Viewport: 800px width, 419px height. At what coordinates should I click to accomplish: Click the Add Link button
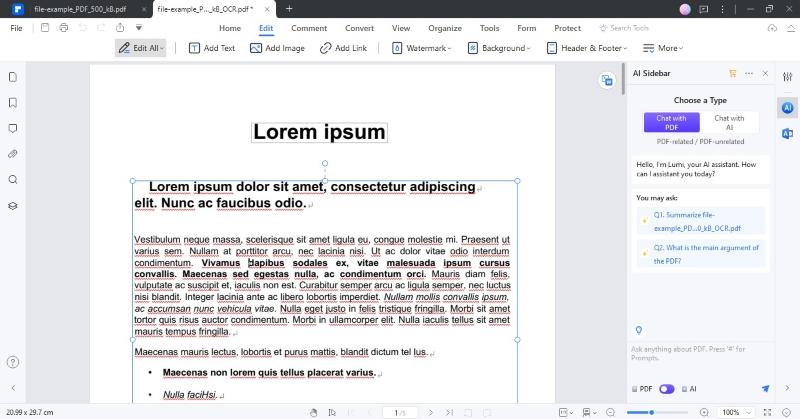click(343, 48)
